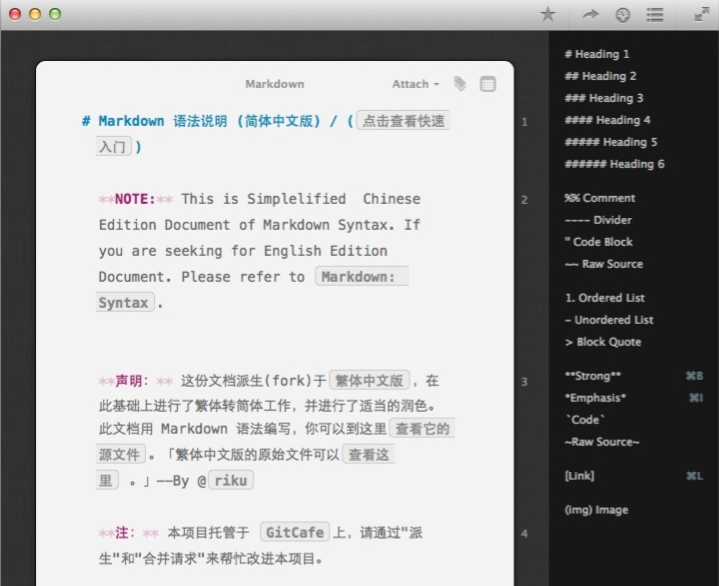
Task: Click the 源文件 link continuation
Action: tap(121, 454)
